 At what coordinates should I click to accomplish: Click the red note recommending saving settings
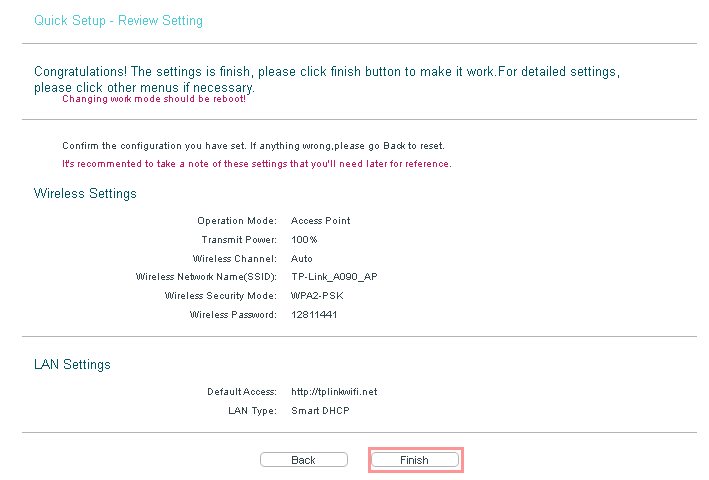pyautogui.click(x=256, y=163)
